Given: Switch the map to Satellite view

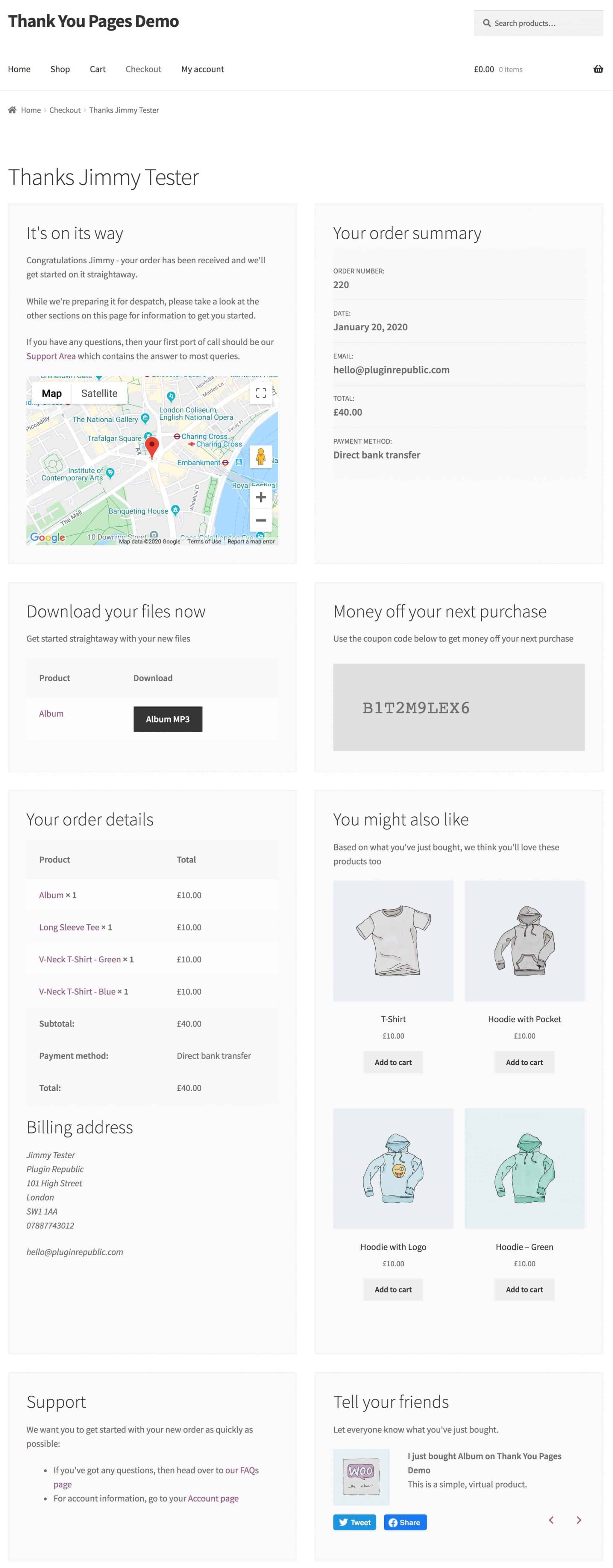Looking at the screenshot, I should pos(99,393).
